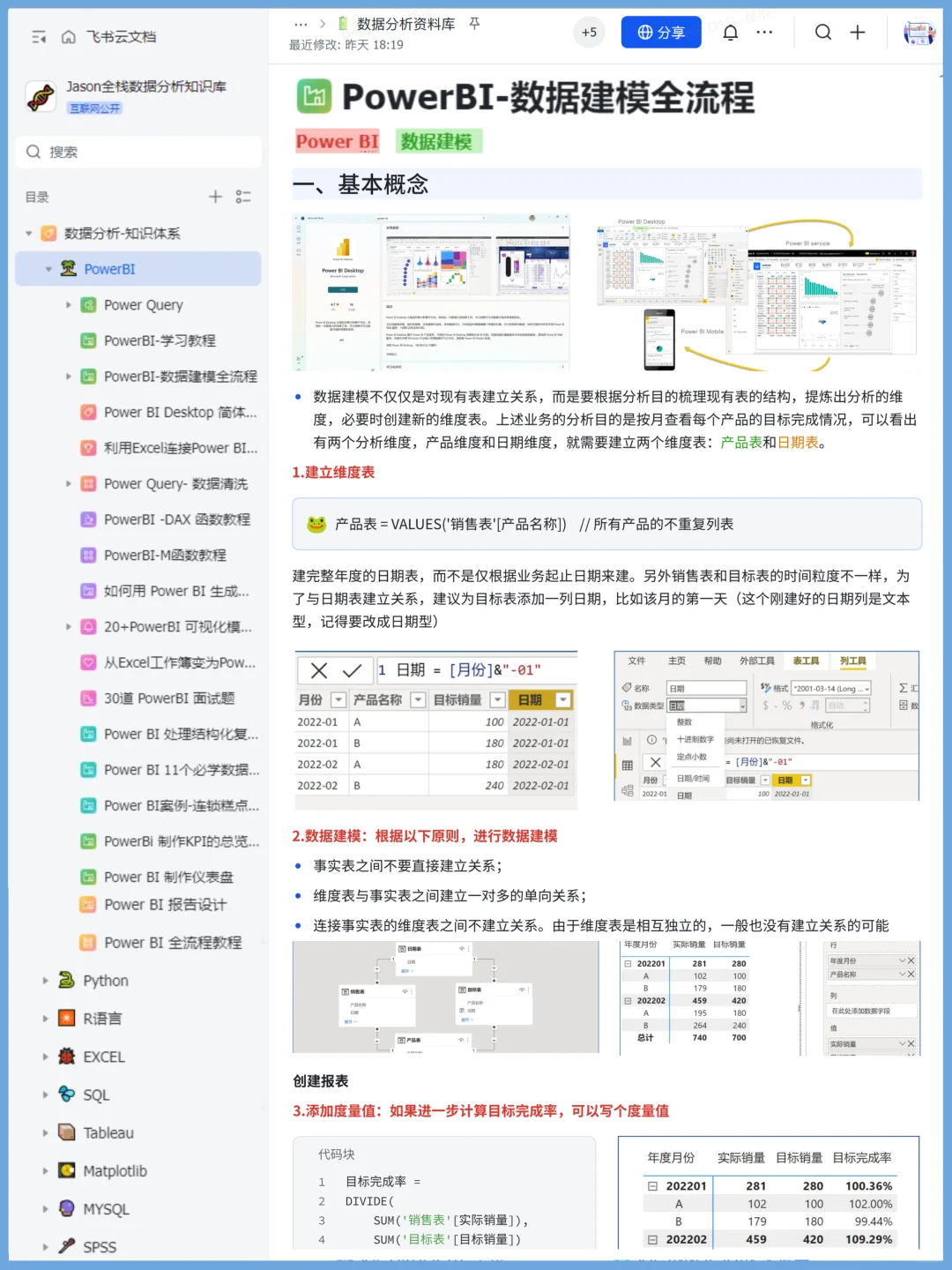The width and height of the screenshot is (952, 1270).
Task: Click the 代码块 label
Action: (x=337, y=1154)
